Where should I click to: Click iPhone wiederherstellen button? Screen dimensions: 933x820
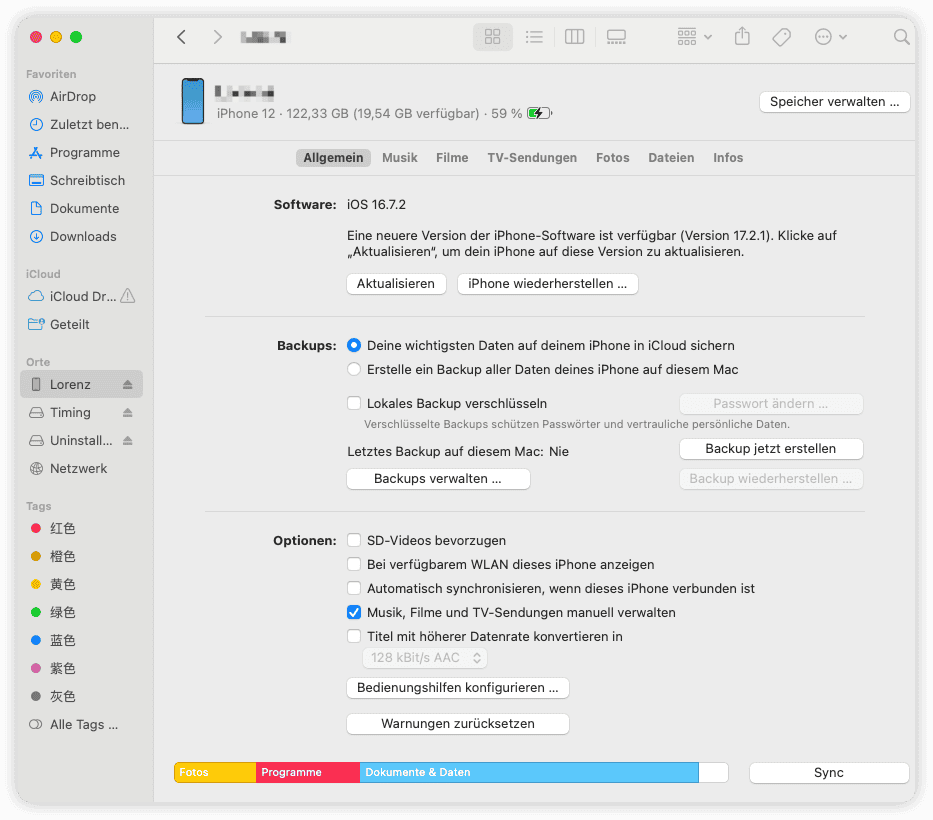(547, 284)
